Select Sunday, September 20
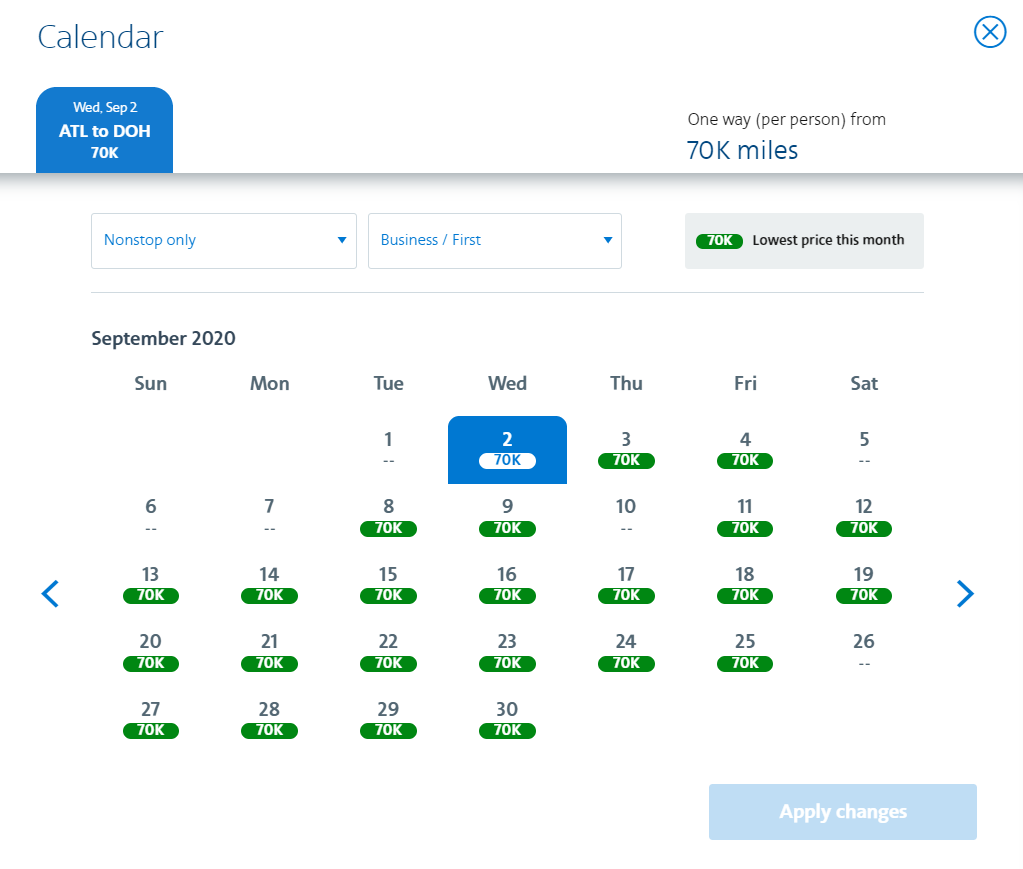The image size is (1023, 869). click(150, 652)
